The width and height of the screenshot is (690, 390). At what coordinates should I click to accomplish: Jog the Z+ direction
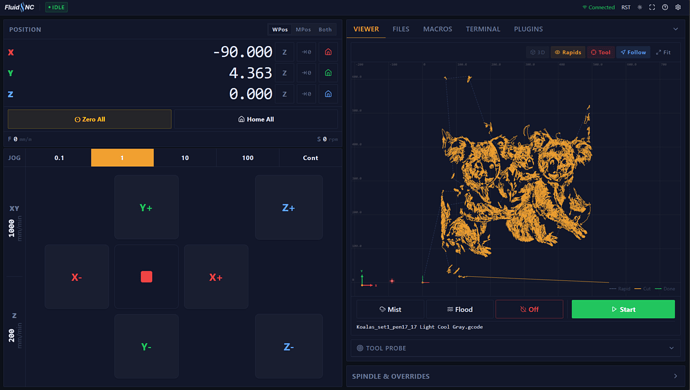point(289,207)
